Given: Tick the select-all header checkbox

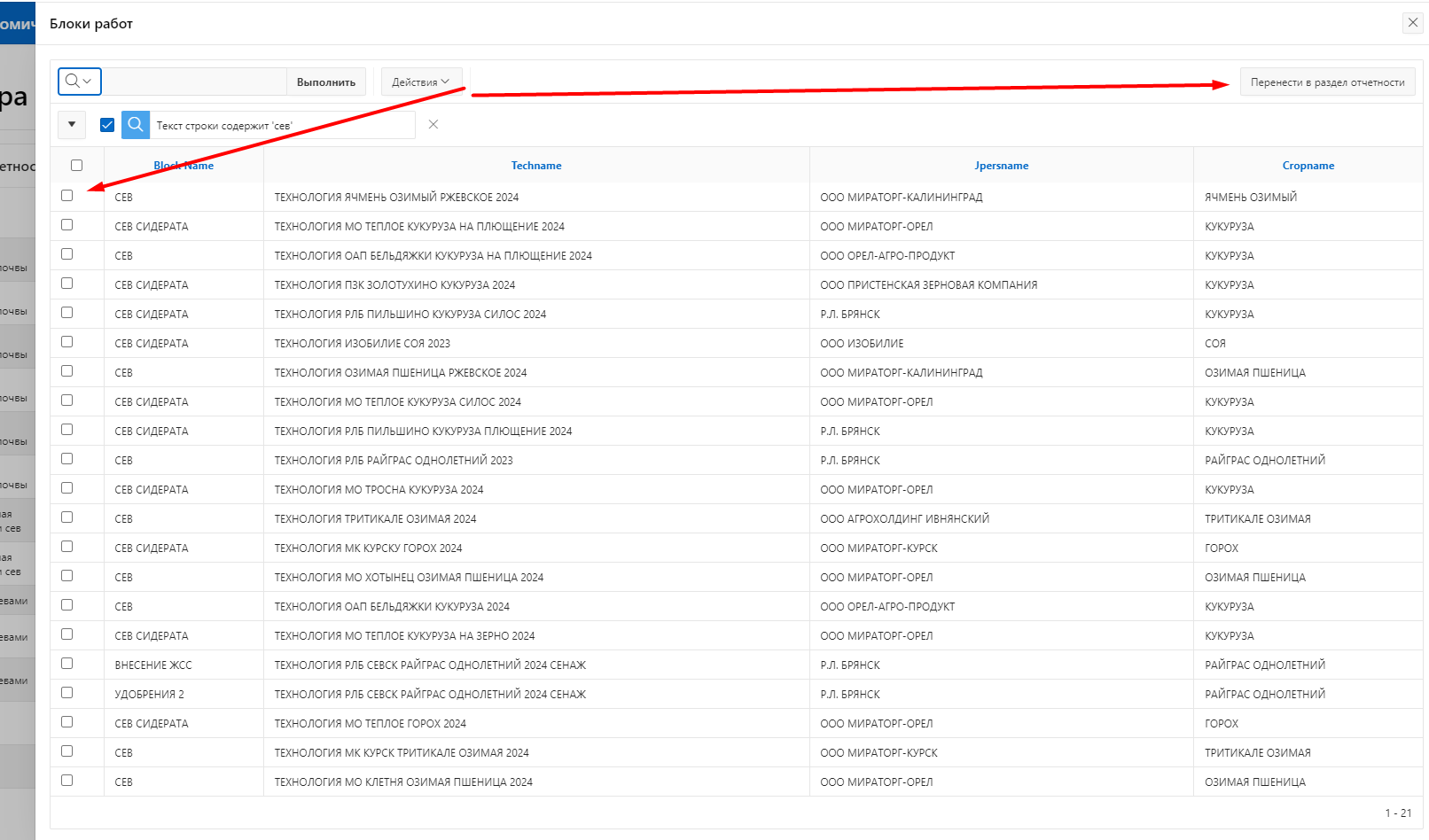Looking at the screenshot, I should tap(77, 166).
